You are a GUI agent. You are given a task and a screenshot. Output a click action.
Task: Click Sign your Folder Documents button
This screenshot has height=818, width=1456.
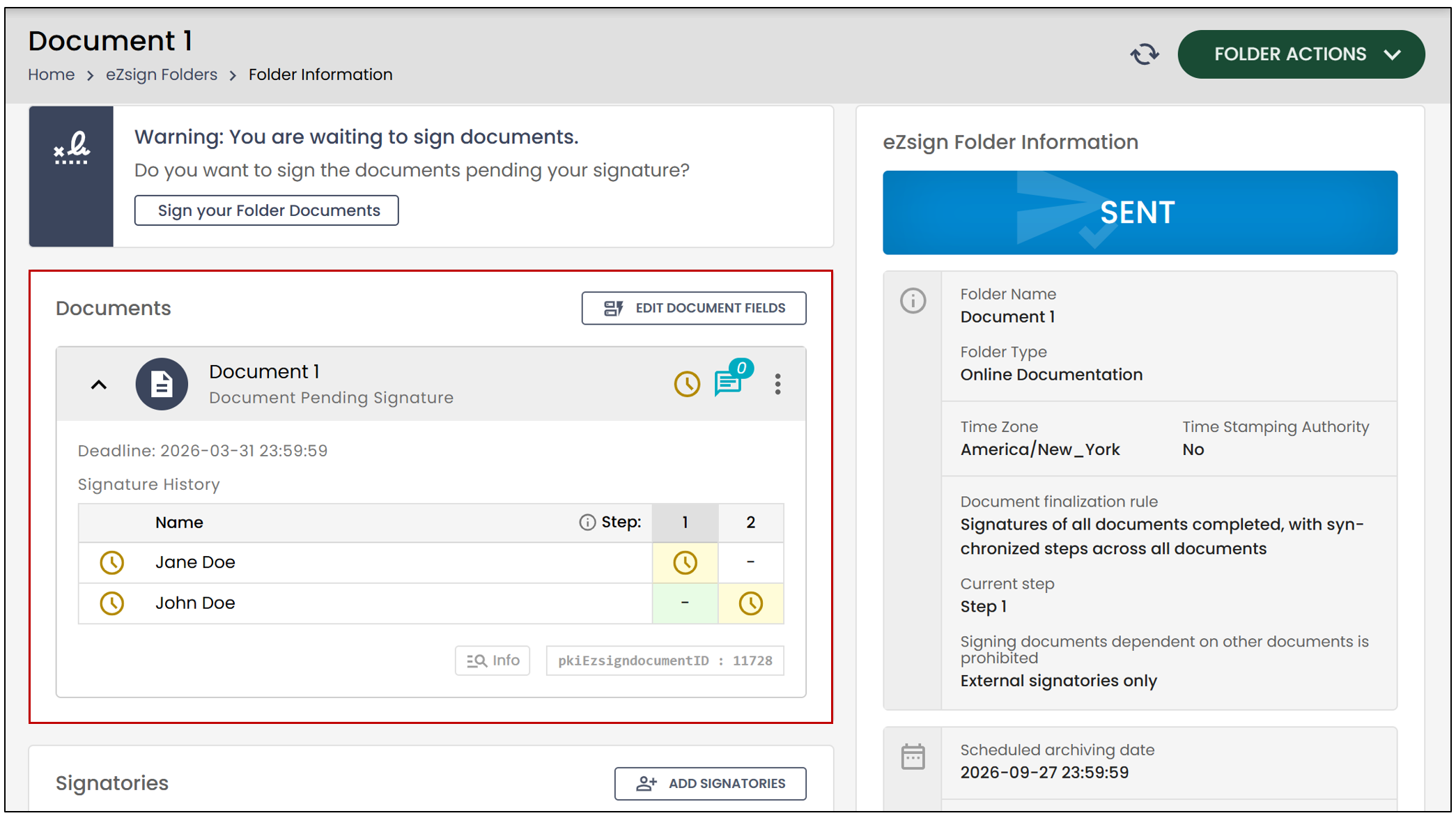(266, 210)
